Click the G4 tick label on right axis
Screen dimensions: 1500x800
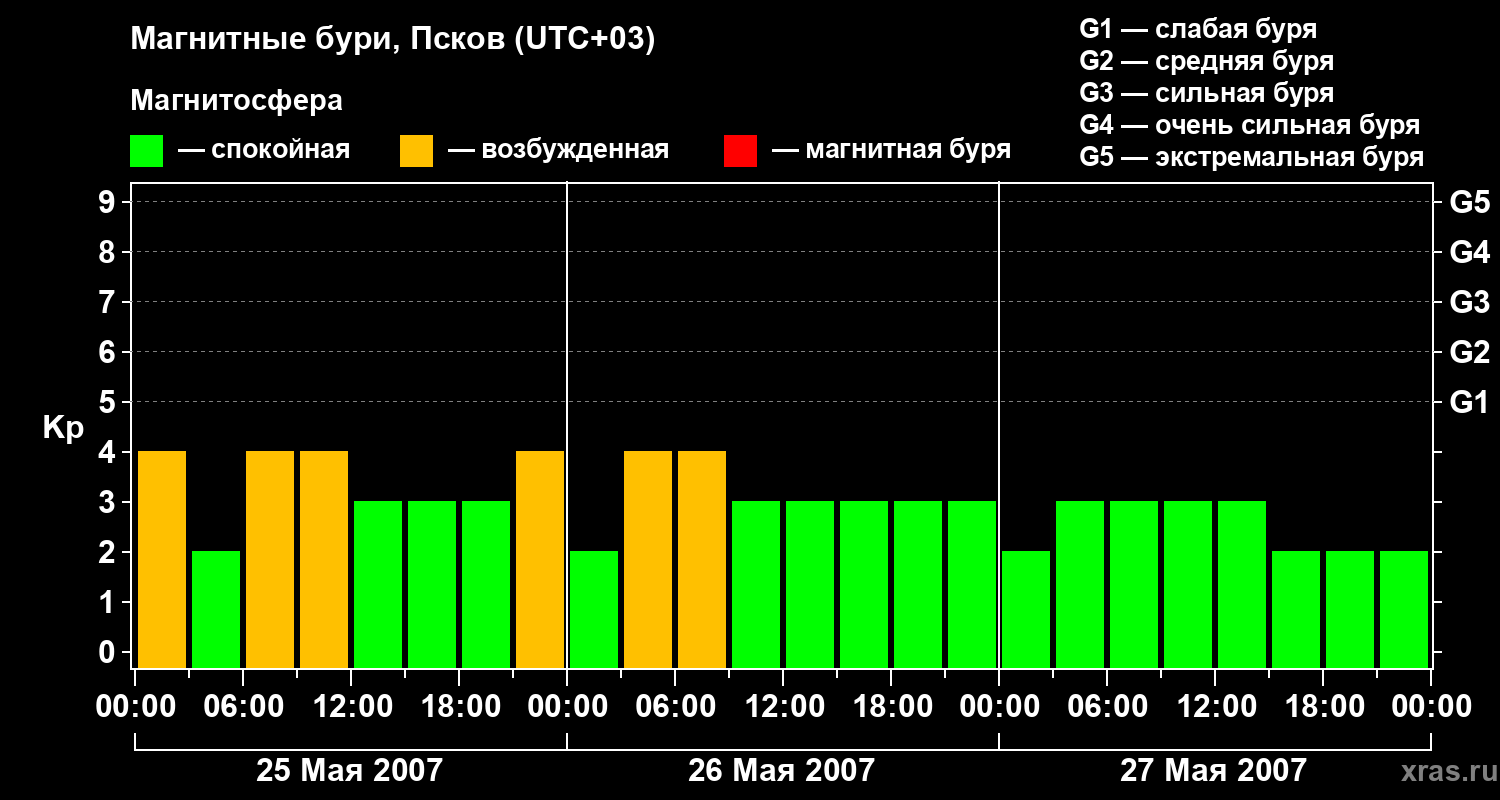(x=1469, y=252)
